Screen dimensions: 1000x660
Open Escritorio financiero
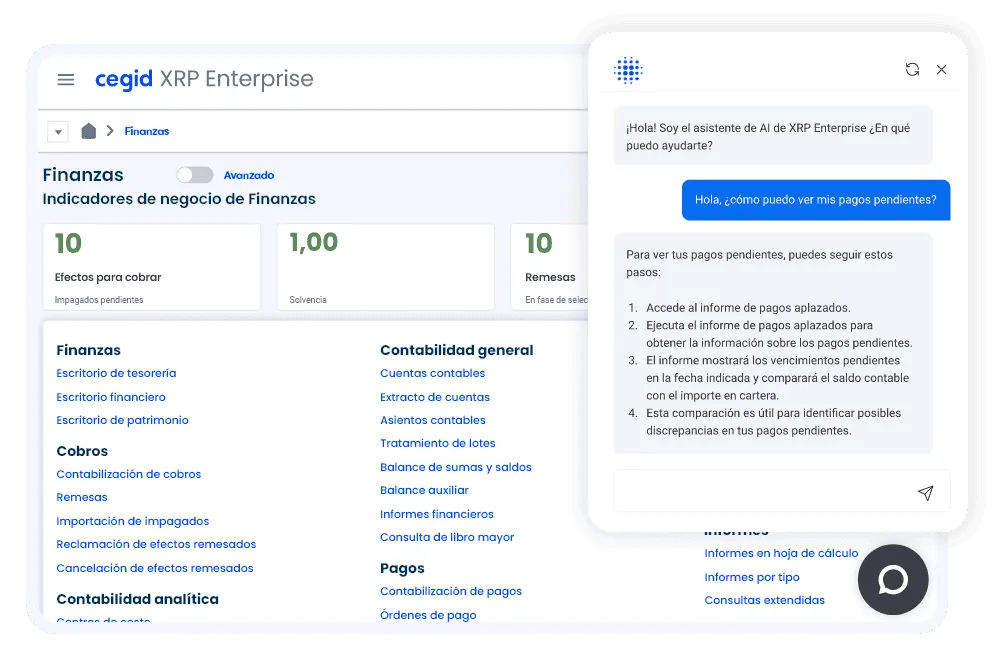click(x=111, y=397)
